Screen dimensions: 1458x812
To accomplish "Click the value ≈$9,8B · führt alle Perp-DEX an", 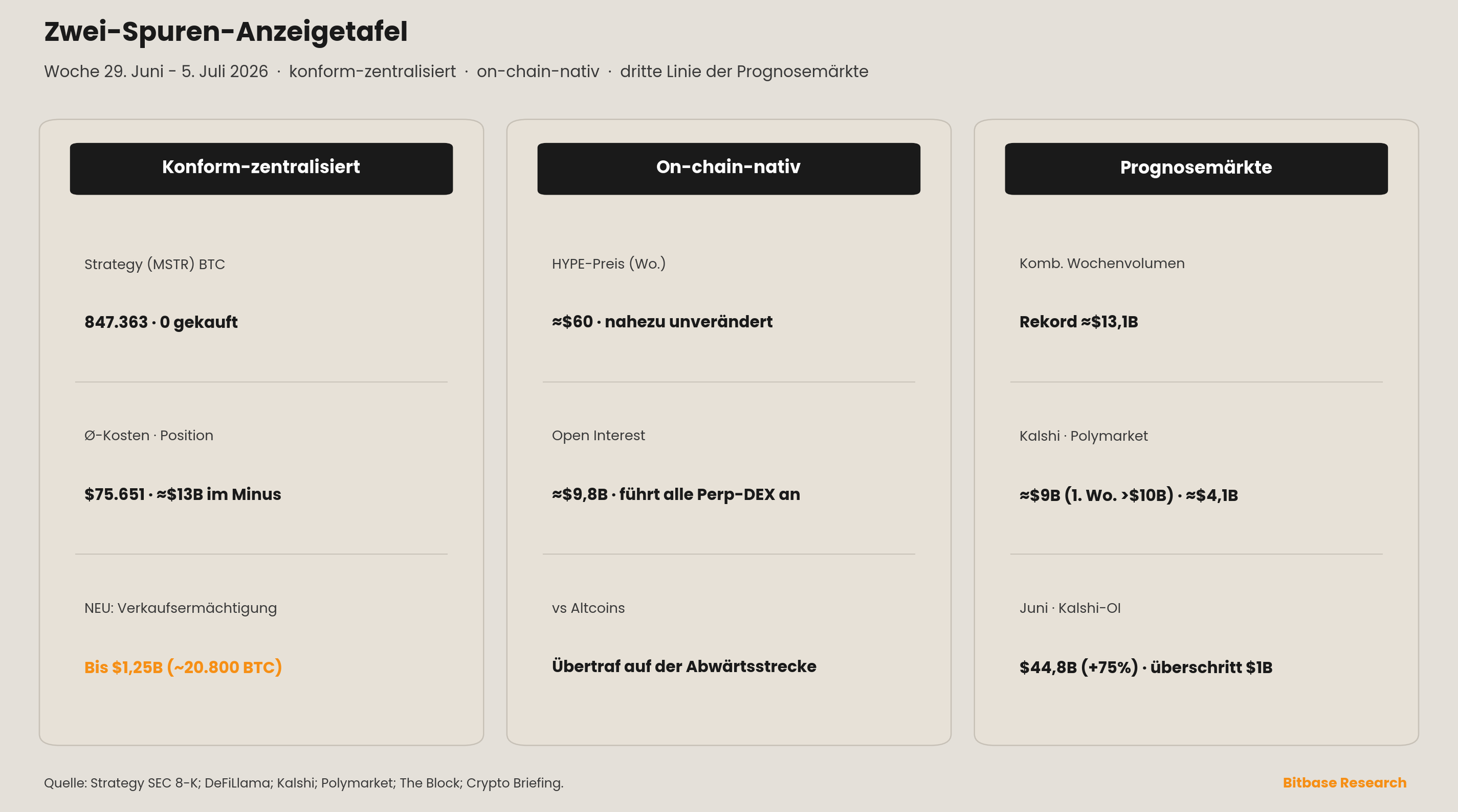I will tap(676, 494).
